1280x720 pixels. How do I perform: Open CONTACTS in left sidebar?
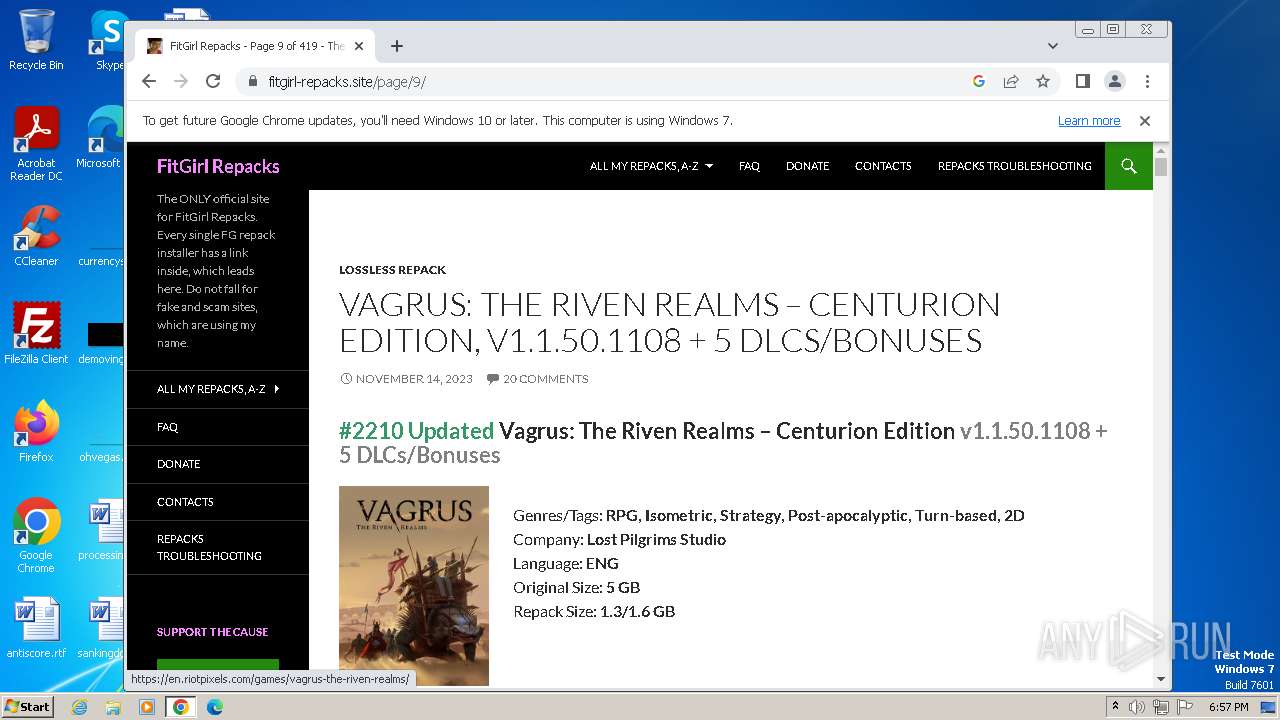tap(185, 502)
